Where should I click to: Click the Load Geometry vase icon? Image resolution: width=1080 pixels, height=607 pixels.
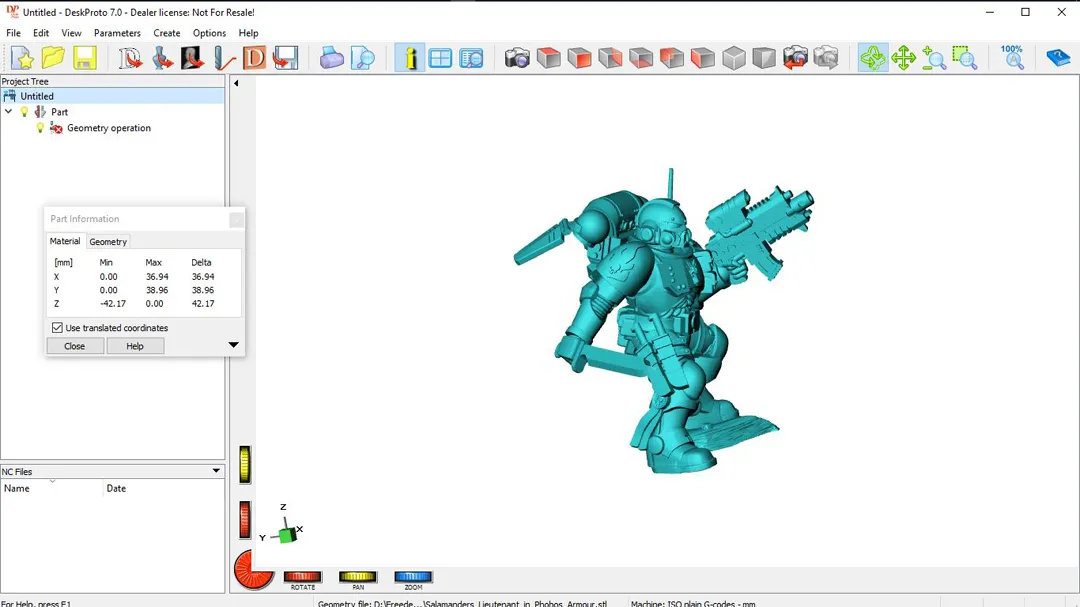(x=162, y=58)
